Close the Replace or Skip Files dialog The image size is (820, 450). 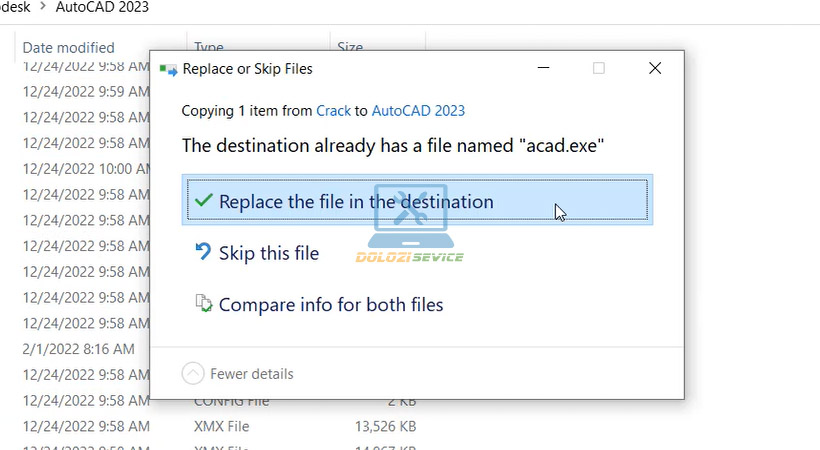tap(654, 68)
